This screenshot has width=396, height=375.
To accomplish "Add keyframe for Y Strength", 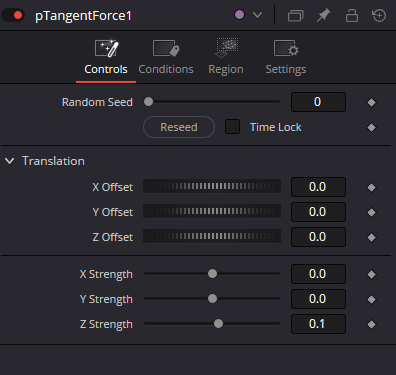I will tap(371, 299).
